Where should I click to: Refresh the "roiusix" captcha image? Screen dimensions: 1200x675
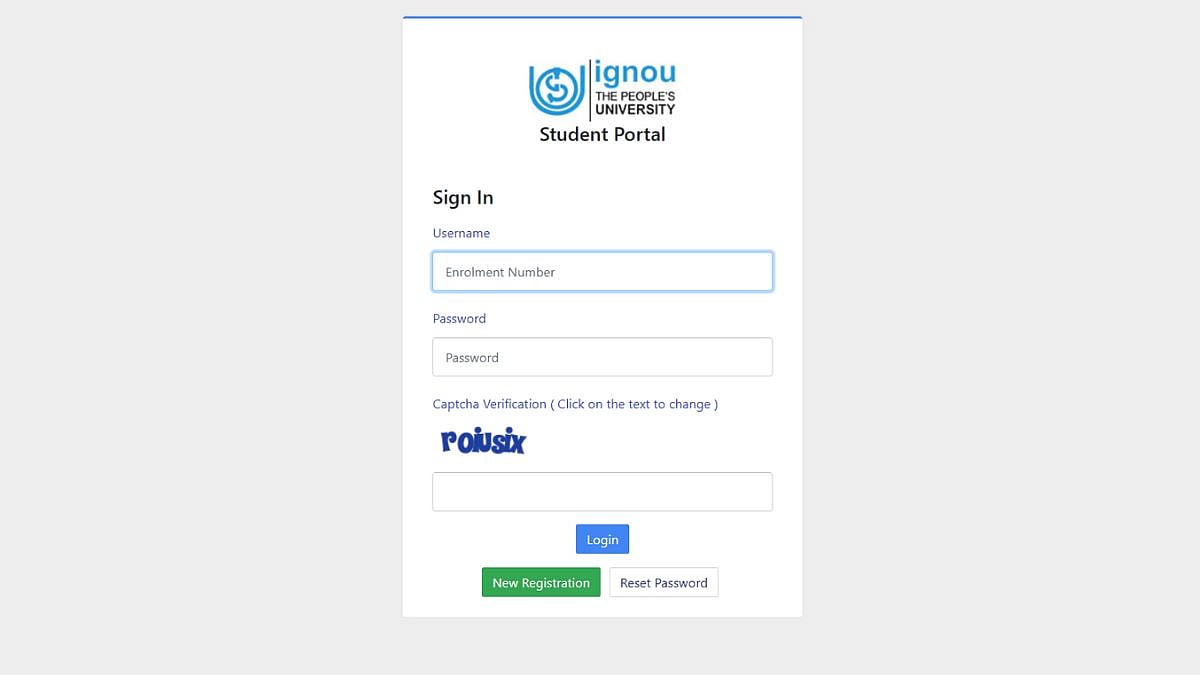[x=483, y=441]
